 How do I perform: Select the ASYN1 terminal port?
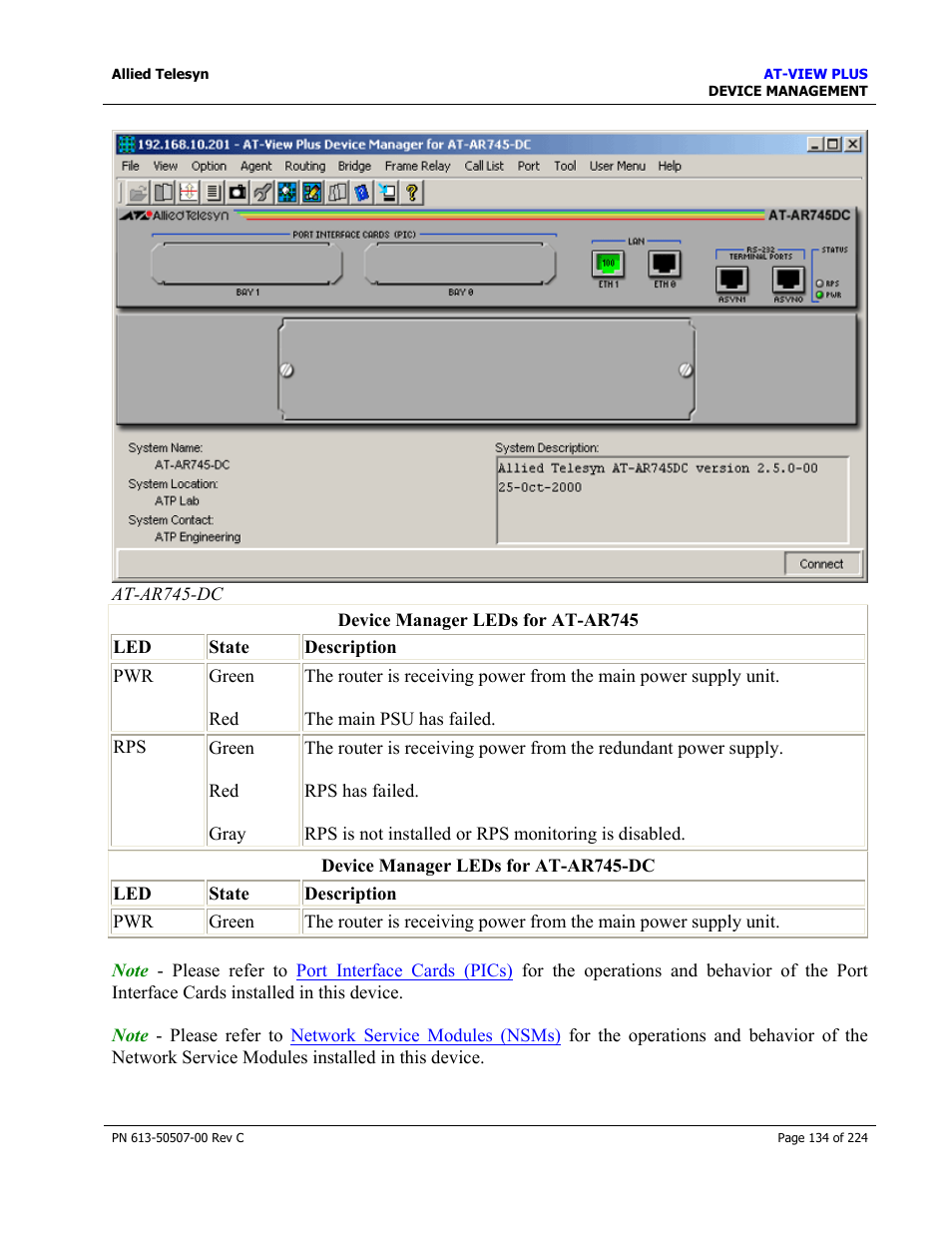[x=731, y=281]
